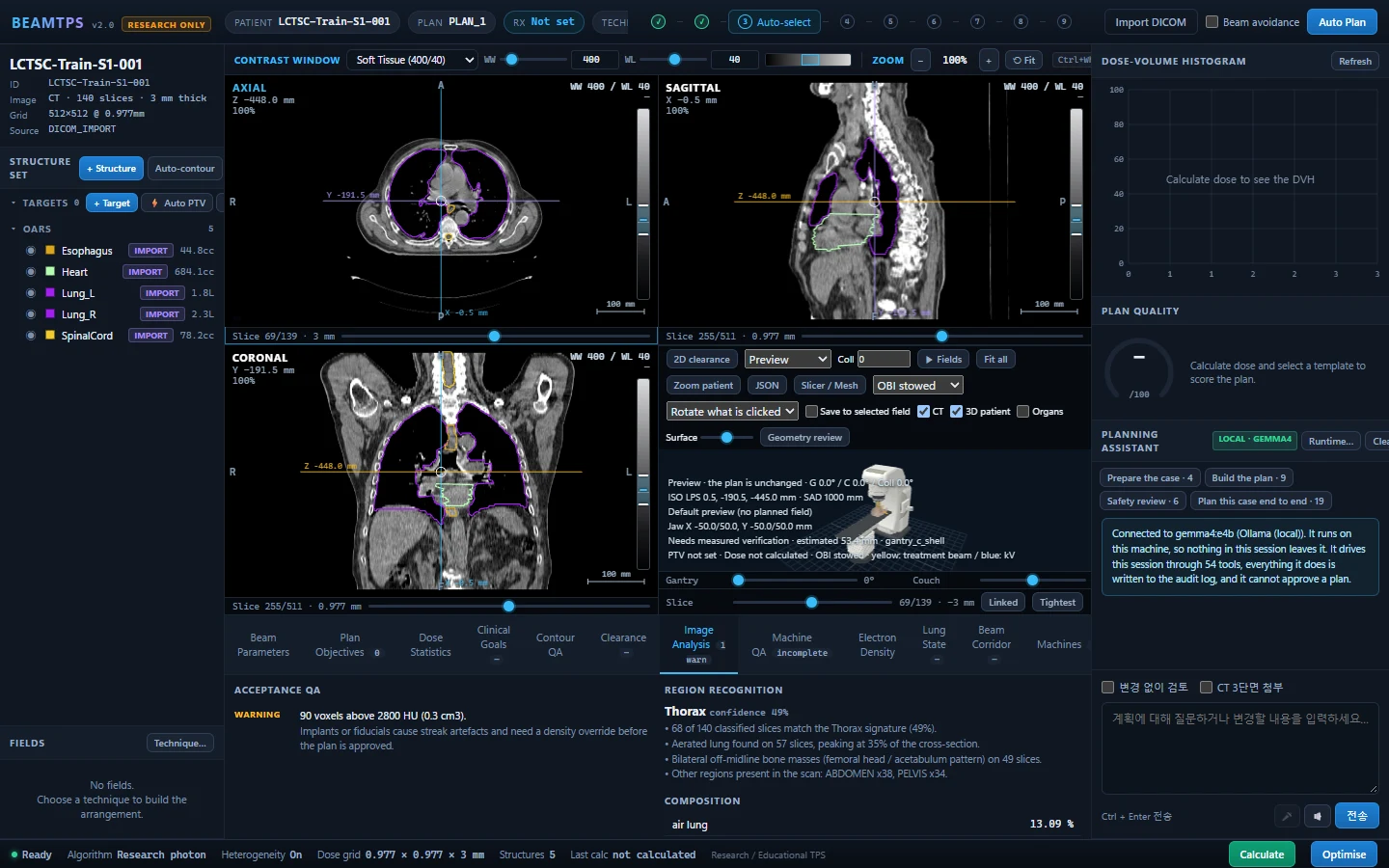Click the green Calculate button
The height and width of the screenshot is (868, 1389).
[x=1262, y=854]
